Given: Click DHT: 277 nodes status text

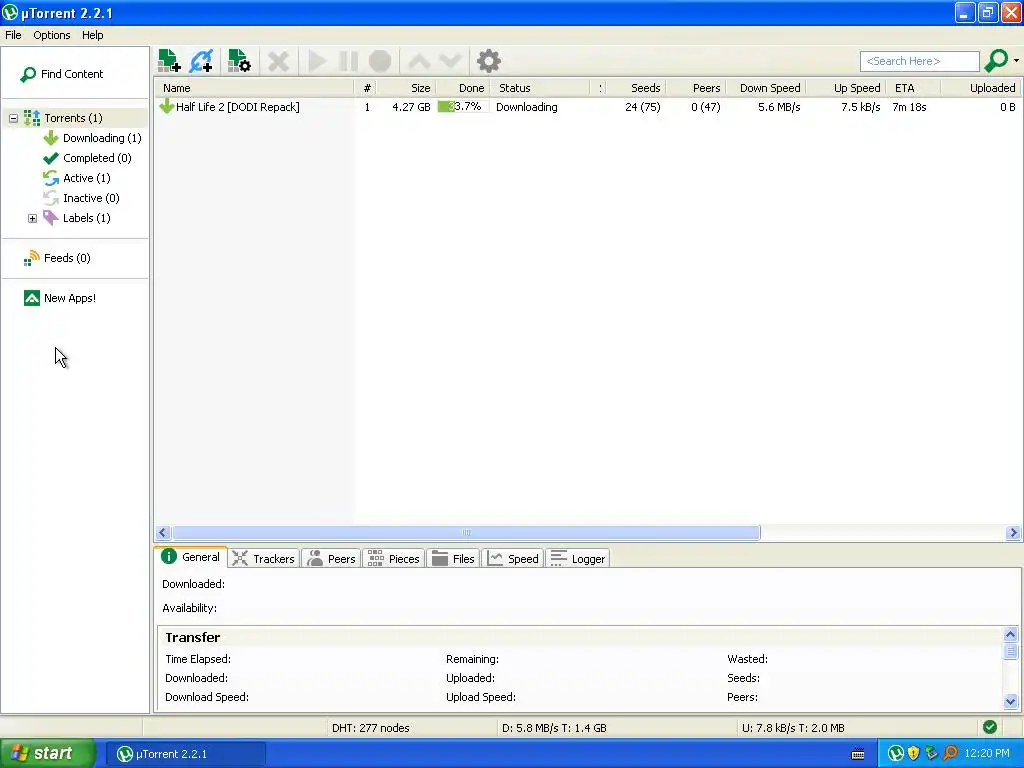Looking at the screenshot, I should [x=370, y=728].
